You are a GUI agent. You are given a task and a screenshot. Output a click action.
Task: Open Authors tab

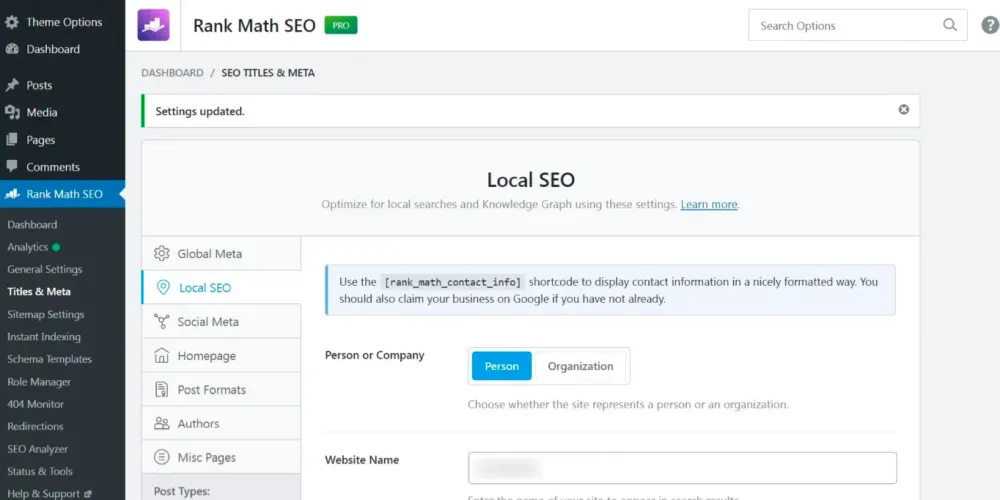coord(221,423)
